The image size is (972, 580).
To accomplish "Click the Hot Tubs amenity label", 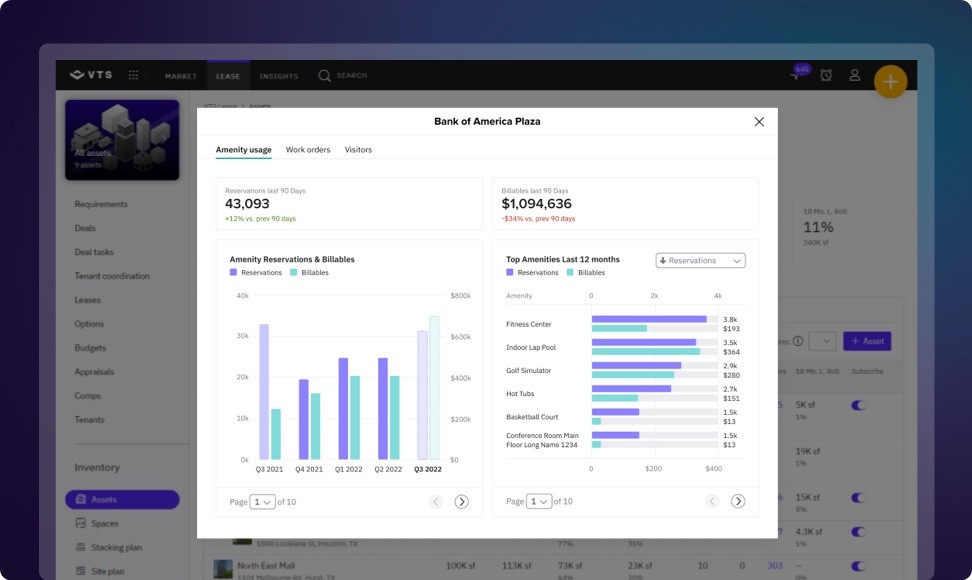I will (x=520, y=394).
